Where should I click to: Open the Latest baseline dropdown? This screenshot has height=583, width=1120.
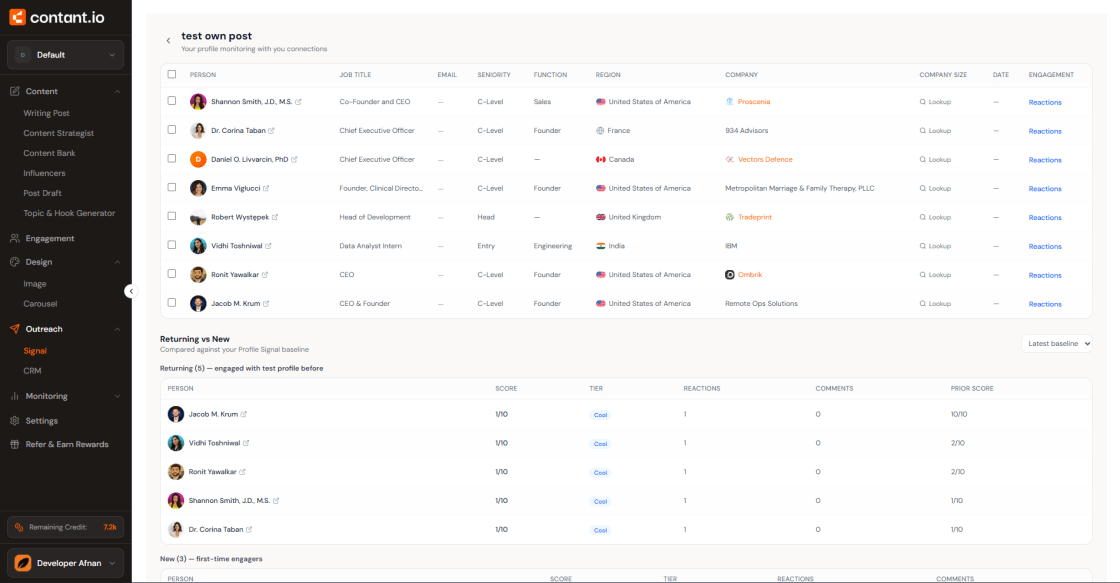click(x=1056, y=344)
